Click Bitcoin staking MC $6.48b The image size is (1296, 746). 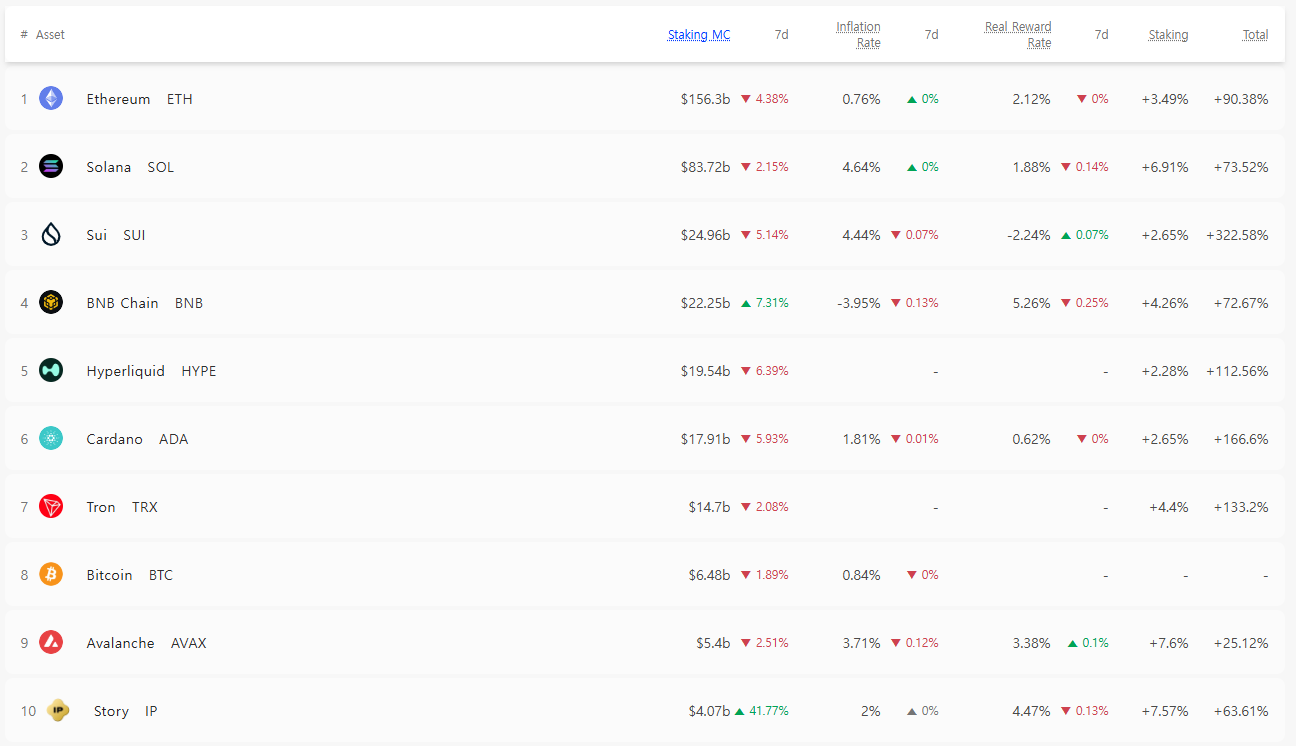710,575
